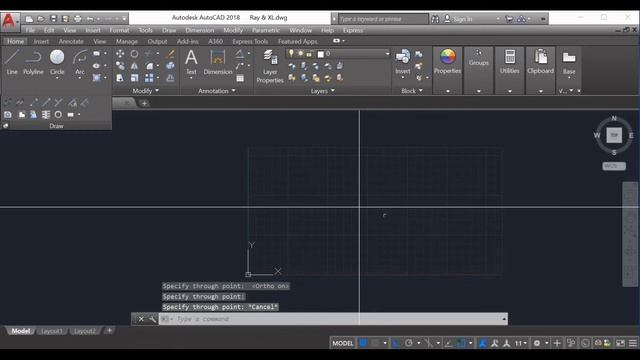
Task: Click the Insert block icon
Action: pyautogui.click(x=402, y=61)
